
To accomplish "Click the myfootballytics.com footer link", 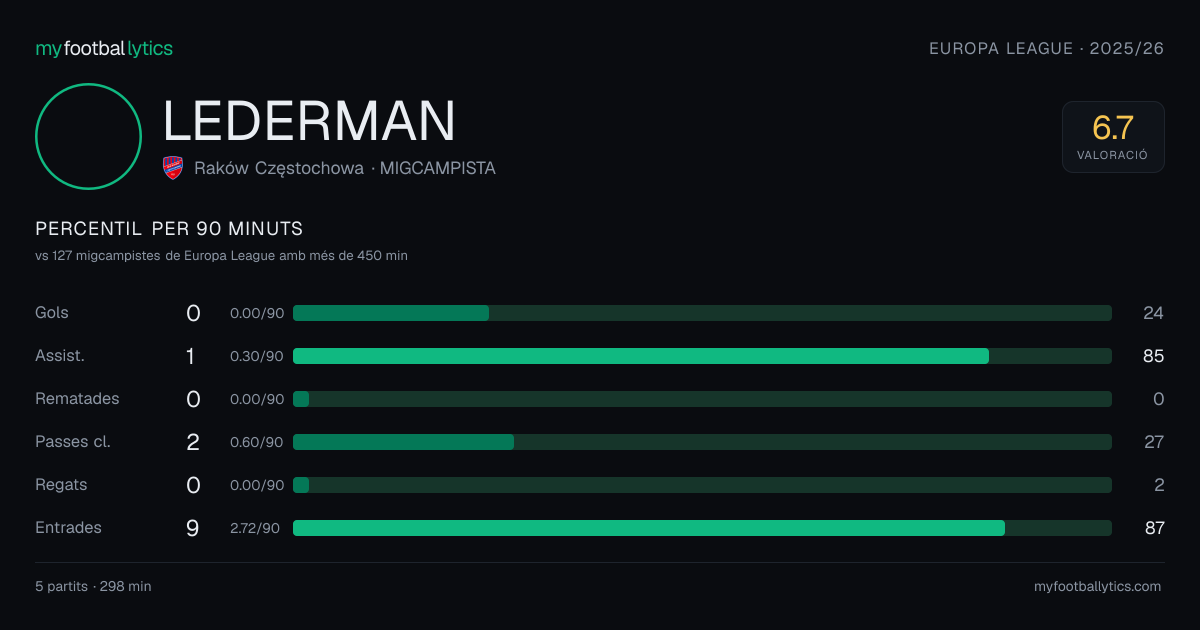I will [1098, 587].
